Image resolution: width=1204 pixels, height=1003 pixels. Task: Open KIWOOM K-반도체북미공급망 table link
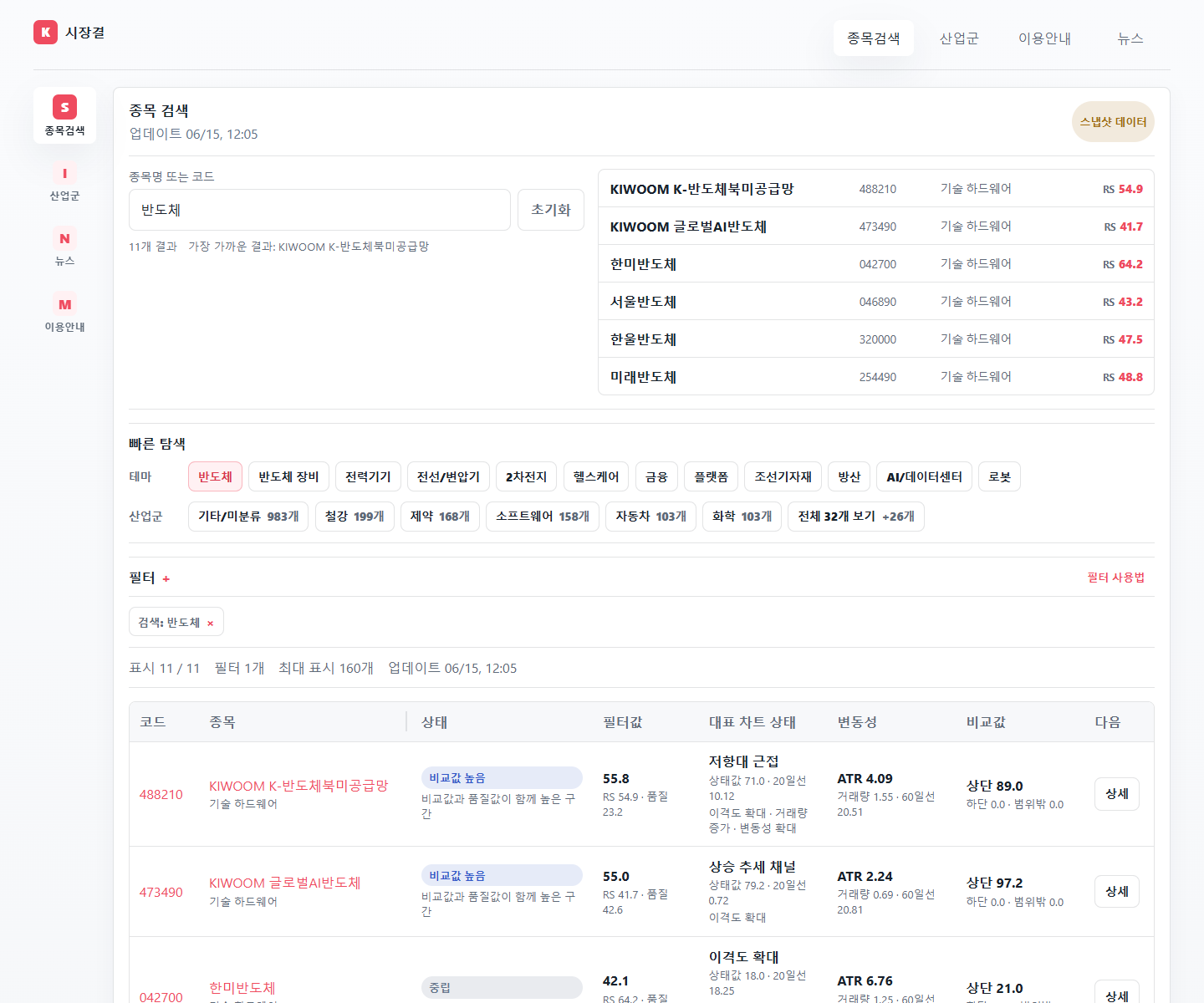pos(298,786)
